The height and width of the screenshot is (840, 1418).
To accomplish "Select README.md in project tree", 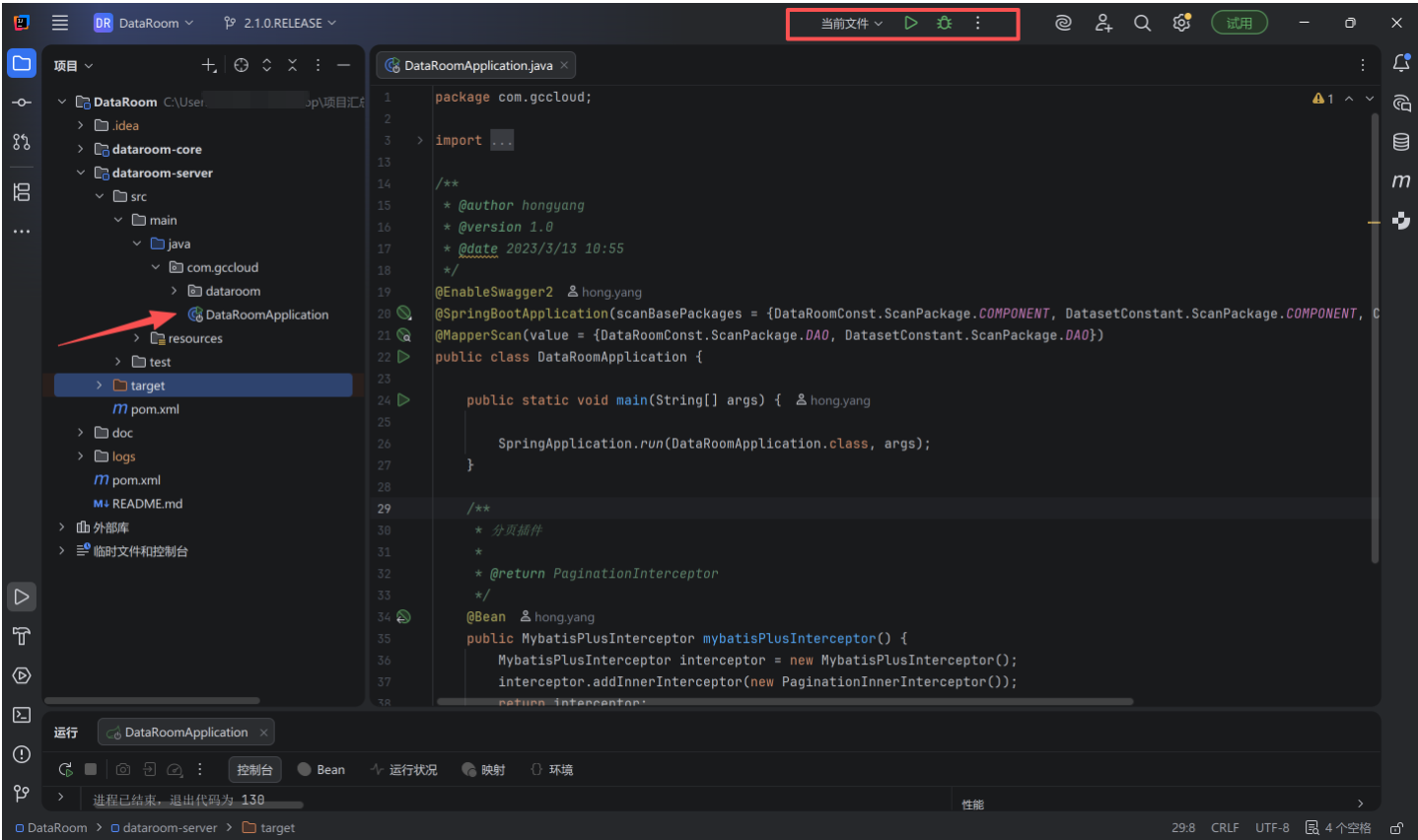I will [138, 504].
